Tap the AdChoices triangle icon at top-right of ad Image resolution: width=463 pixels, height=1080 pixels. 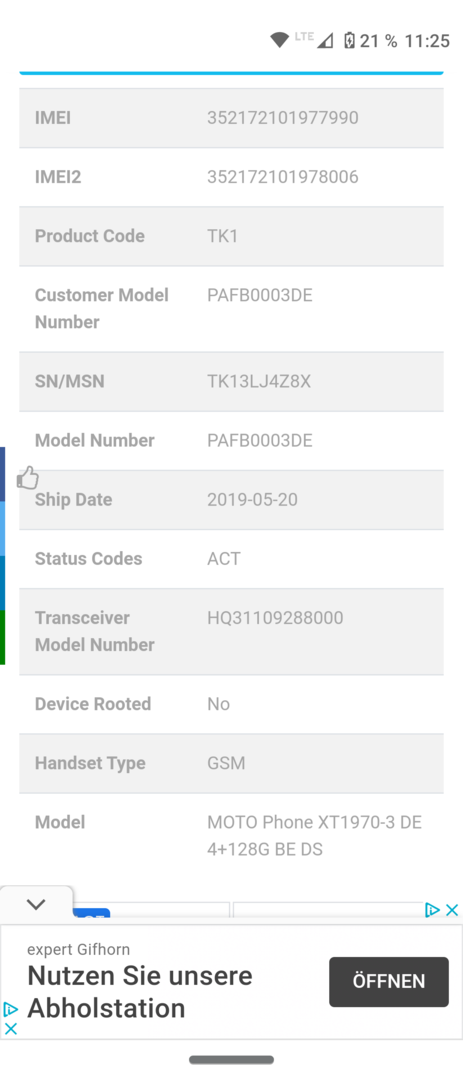(433, 910)
